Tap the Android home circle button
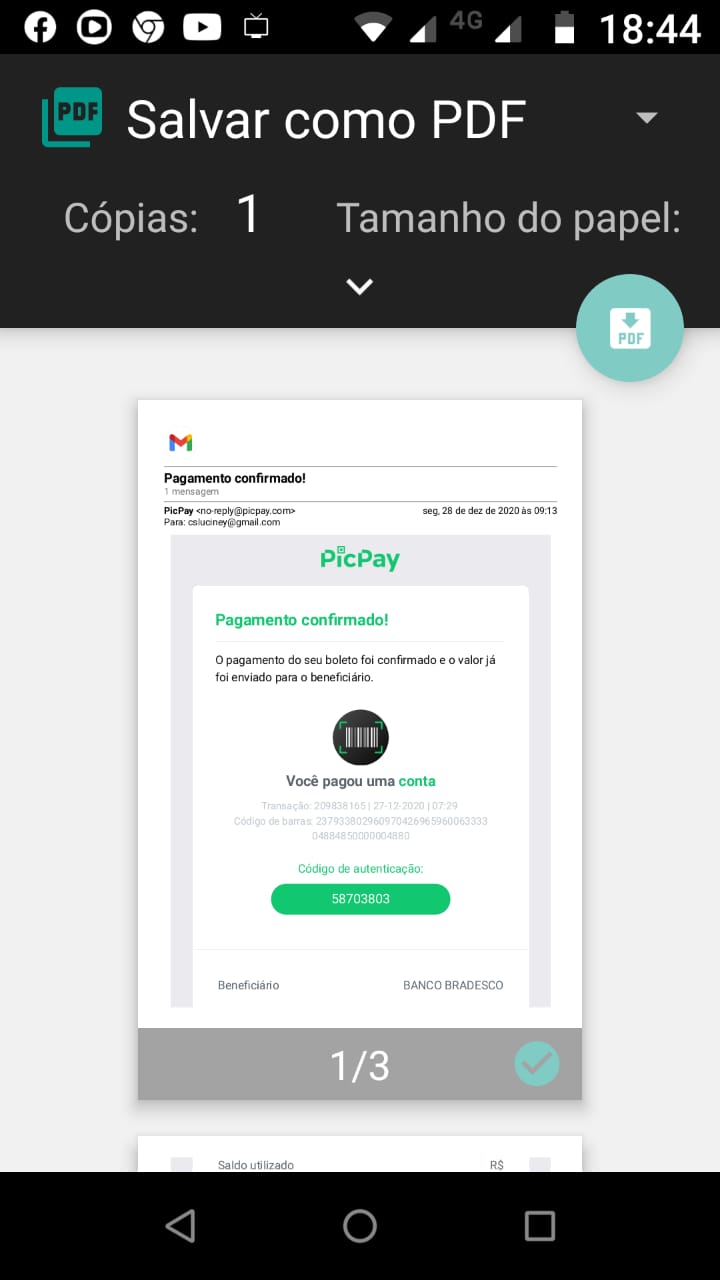The height and width of the screenshot is (1280, 720). click(x=360, y=1226)
